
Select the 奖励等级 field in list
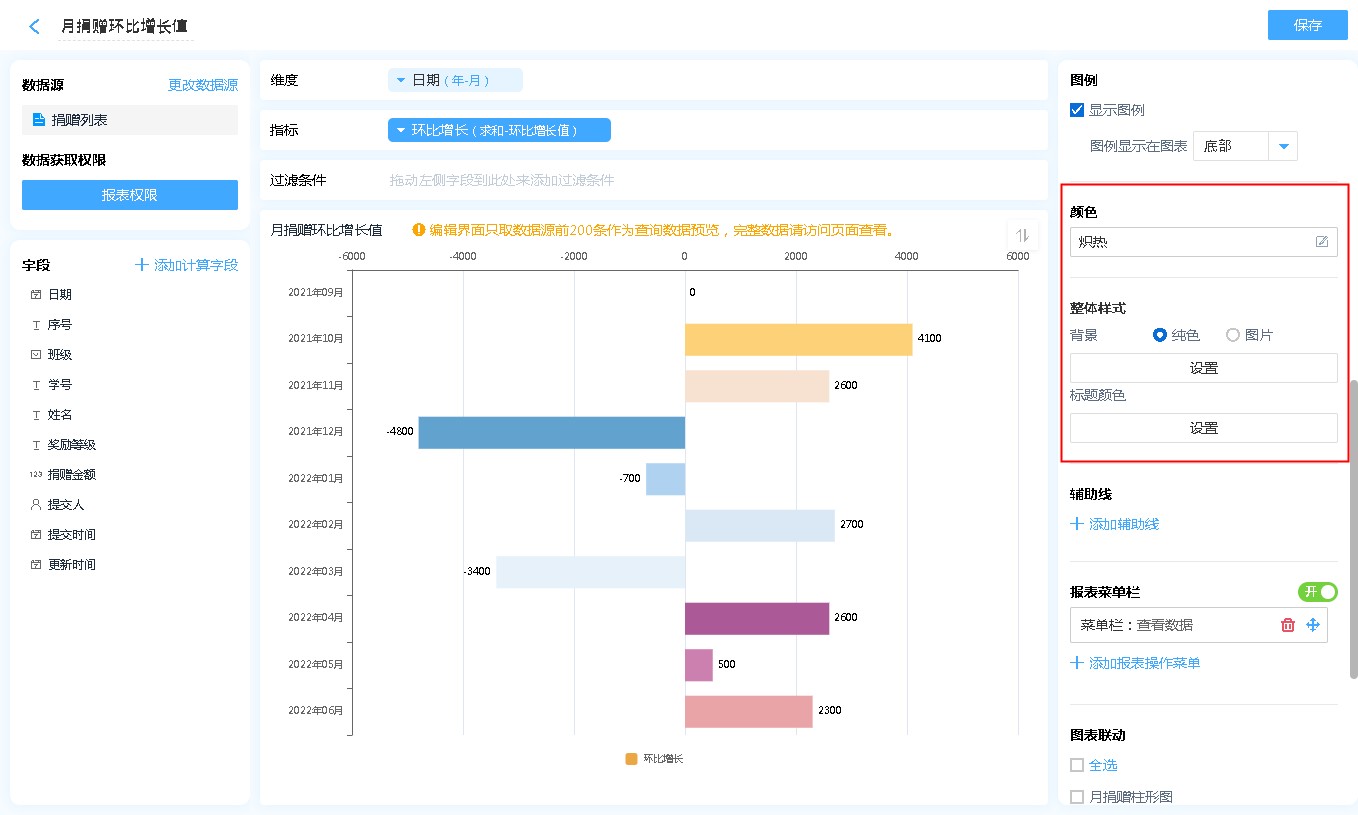(x=72, y=444)
